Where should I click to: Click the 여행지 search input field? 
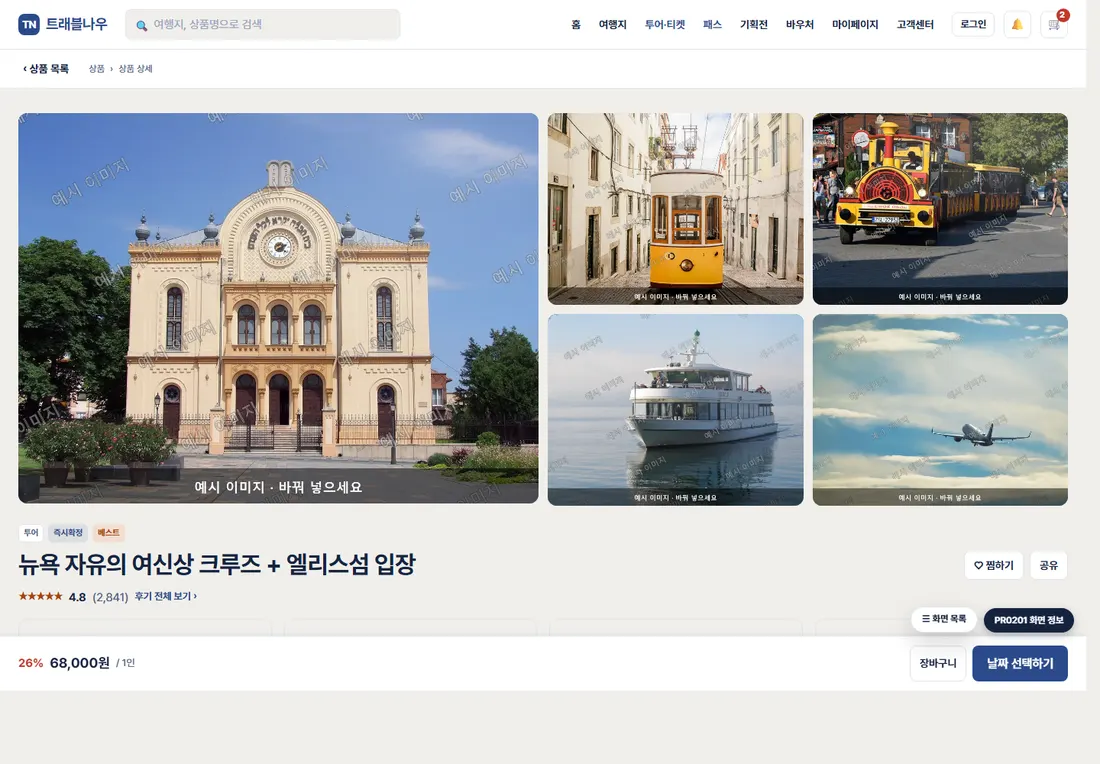(x=263, y=25)
